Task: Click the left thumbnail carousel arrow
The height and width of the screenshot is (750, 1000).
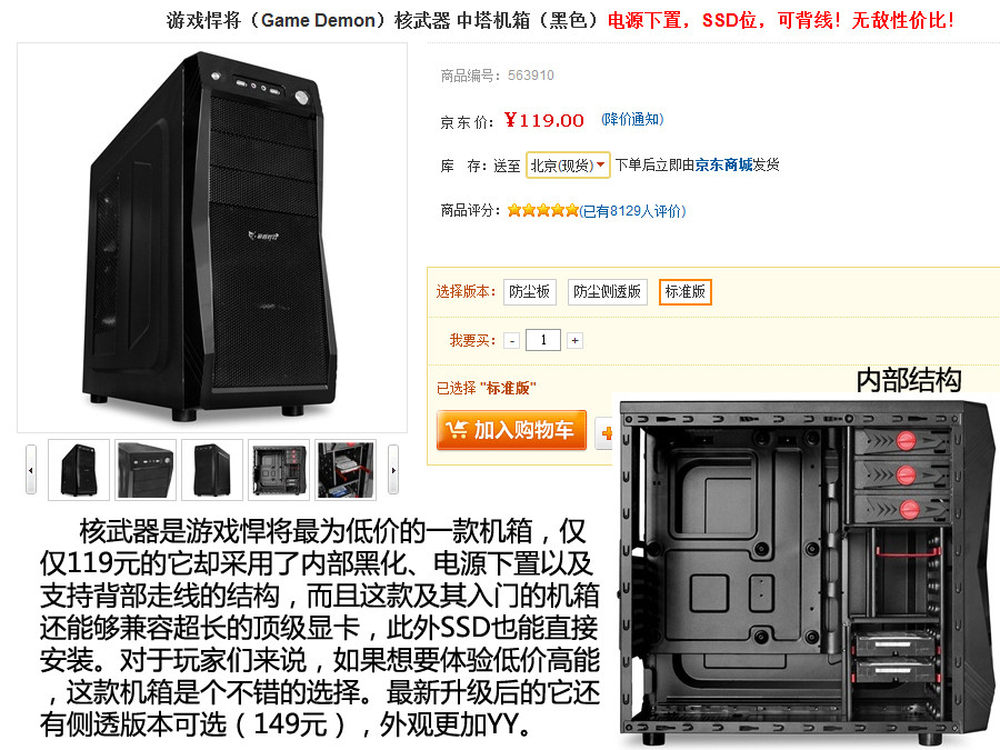Action: click(x=31, y=470)
